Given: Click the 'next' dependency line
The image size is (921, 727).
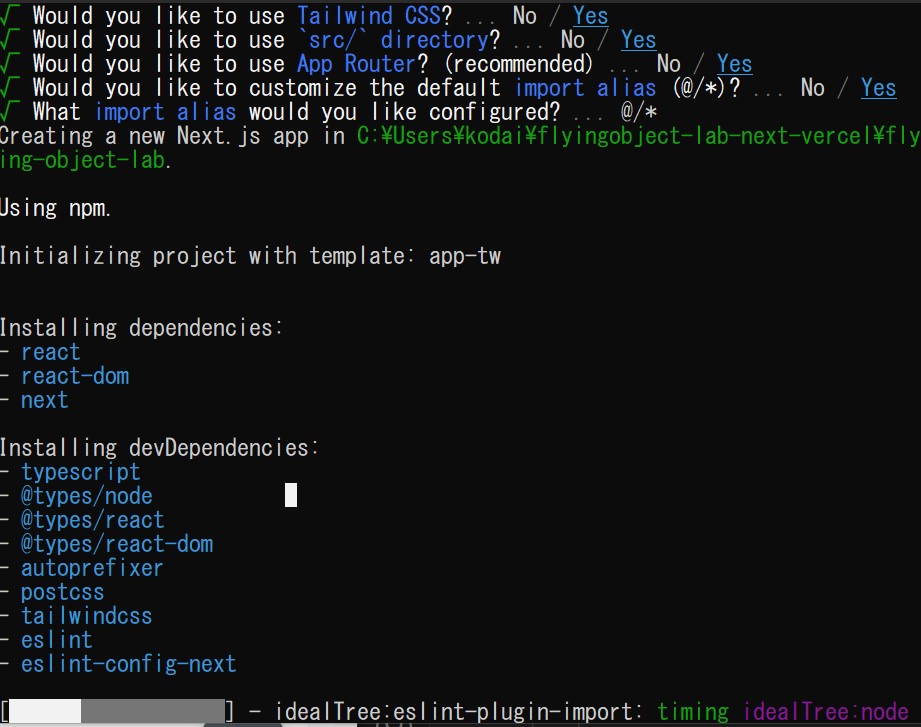Looking at the screenshot, I should point(45,400).
